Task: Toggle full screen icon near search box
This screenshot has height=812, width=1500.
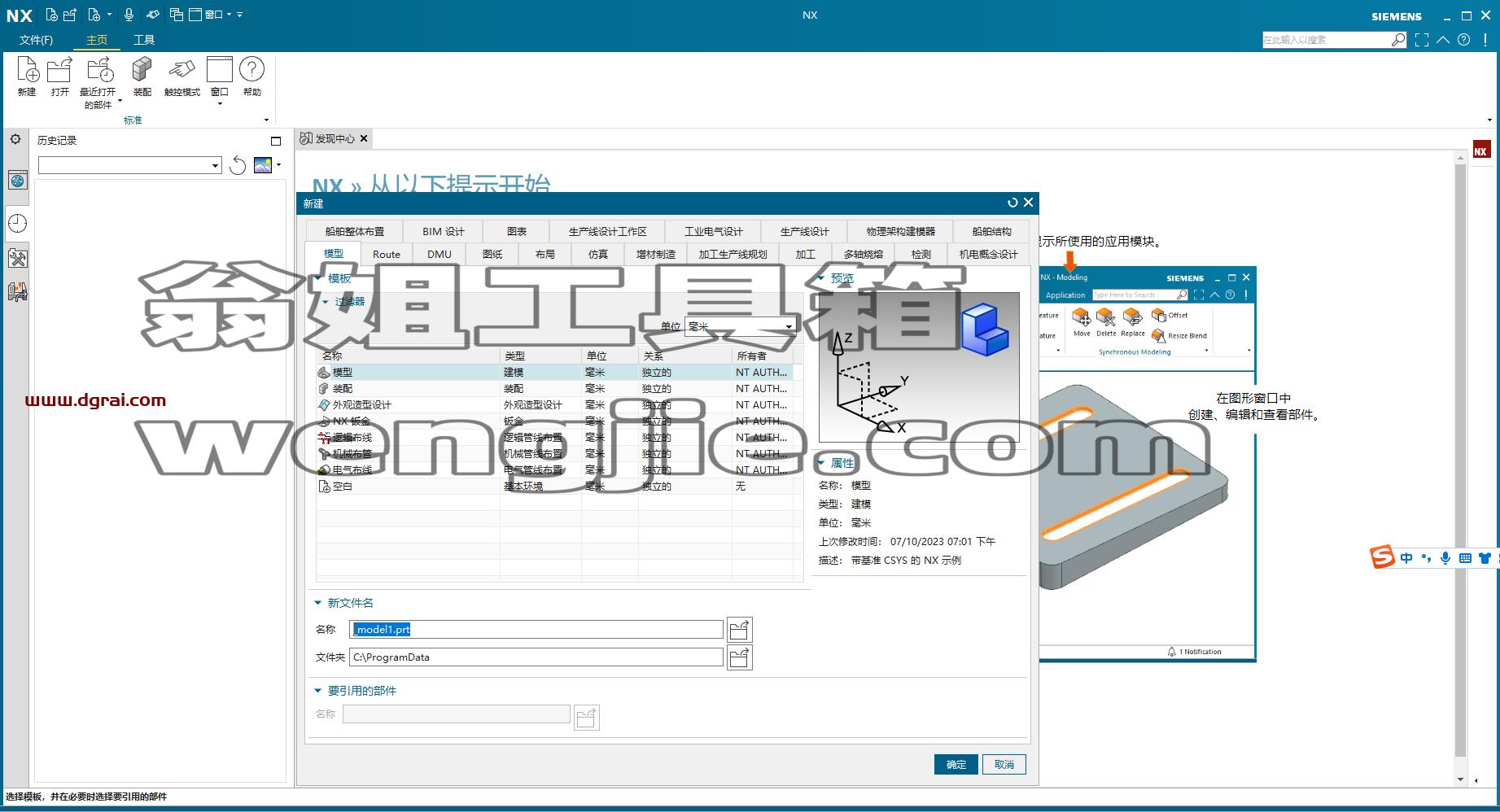Action: click(x=1422, y=40)
